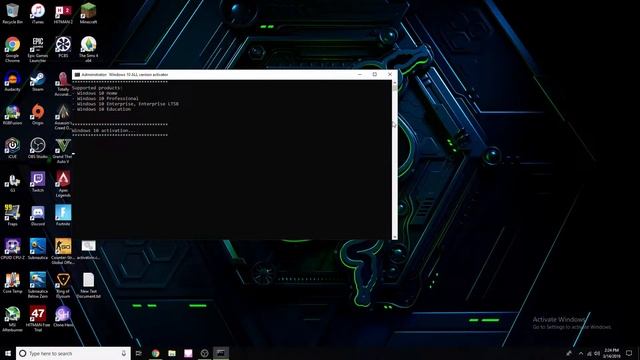Image resolution: width=640 pixels, height=360 pixels.
Task: Open the Clone Hero desktop shortcut
Action: [63, 317]
